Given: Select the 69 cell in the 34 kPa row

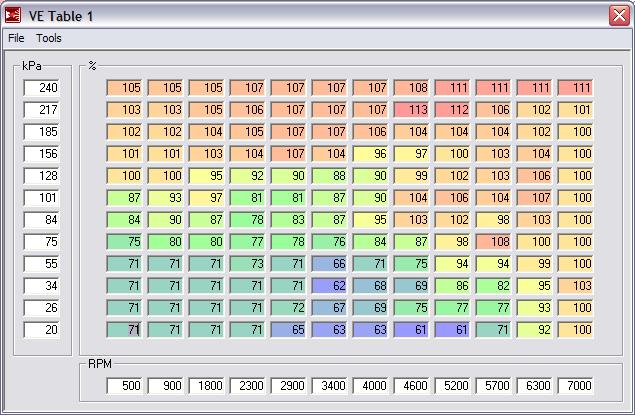Looking at the screenshot, I should (x=411, y=286).
